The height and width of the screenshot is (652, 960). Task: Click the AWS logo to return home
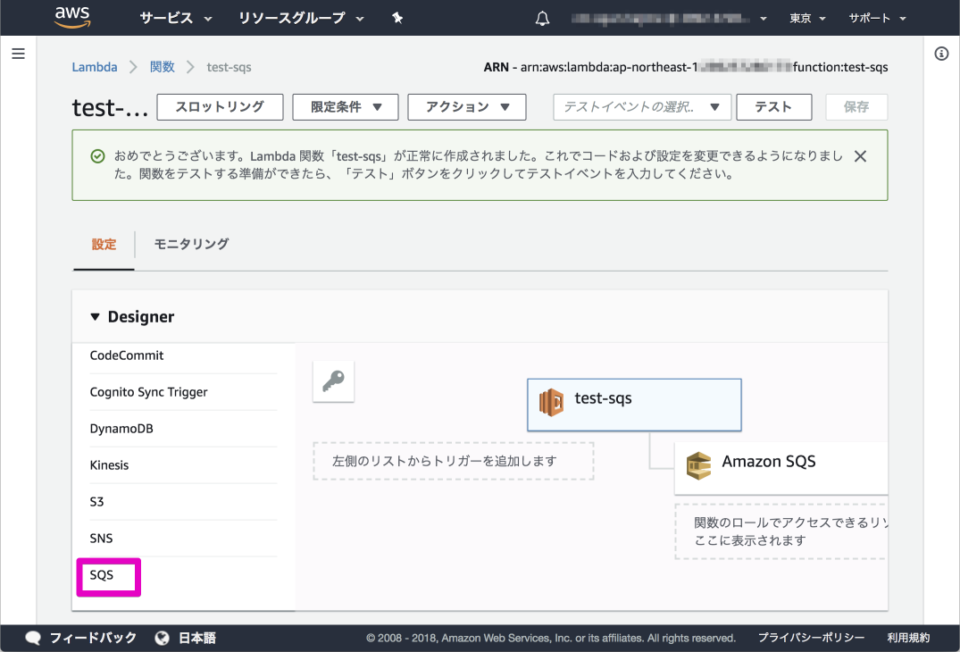tap(73, 16)
